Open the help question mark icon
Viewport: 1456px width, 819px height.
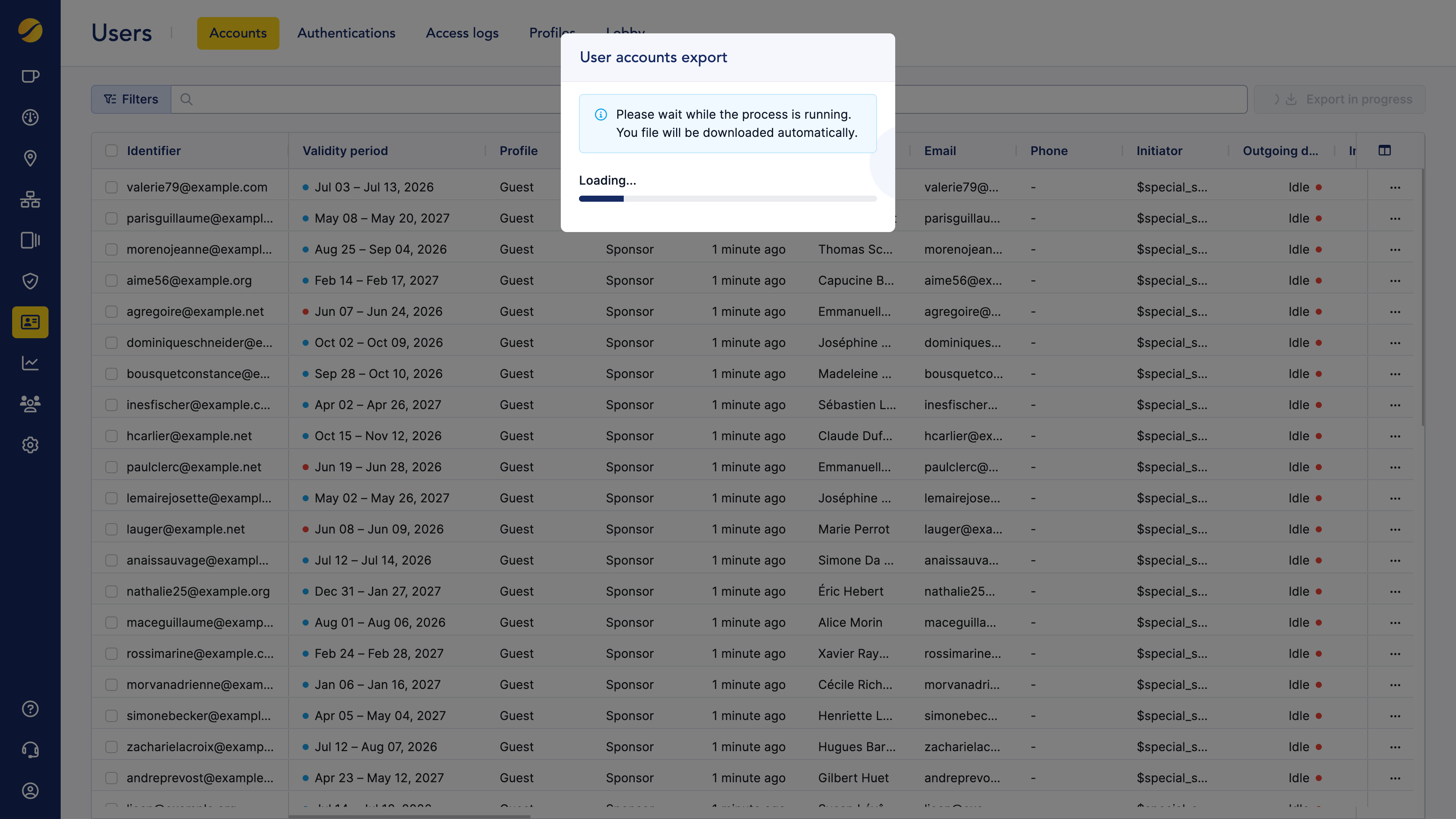[30, 709]
